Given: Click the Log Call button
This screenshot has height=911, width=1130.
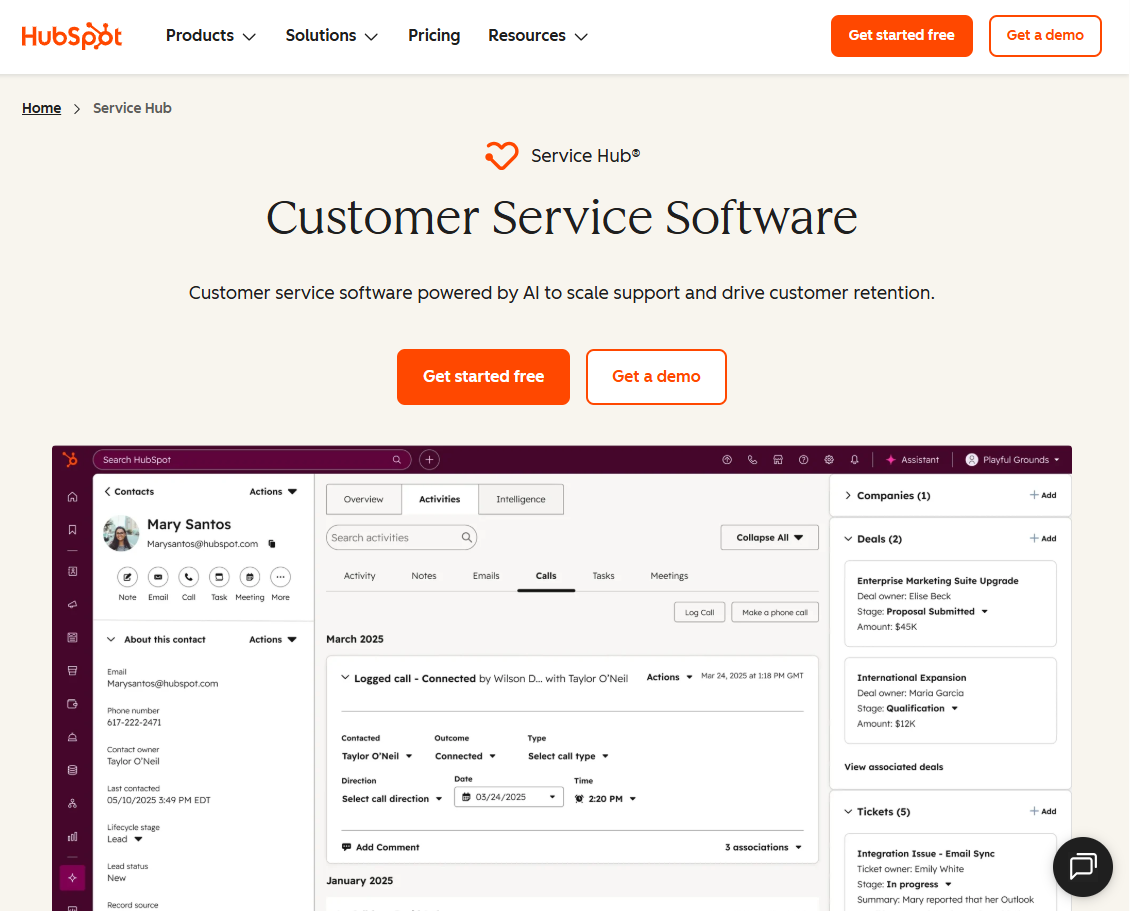Looking at the screenshot, I should tap(700, 613).
